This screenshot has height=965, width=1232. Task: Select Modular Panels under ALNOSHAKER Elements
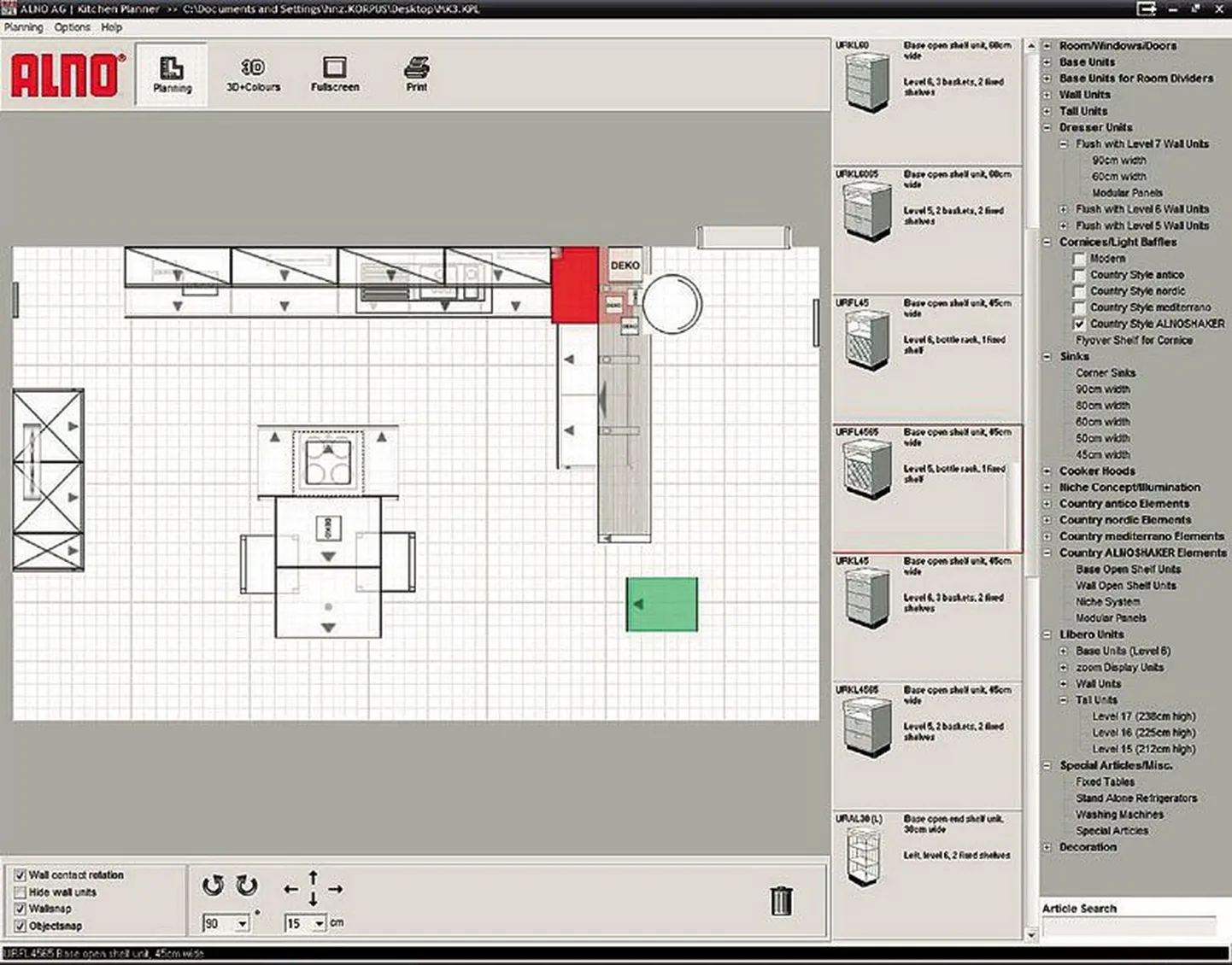1111,618
